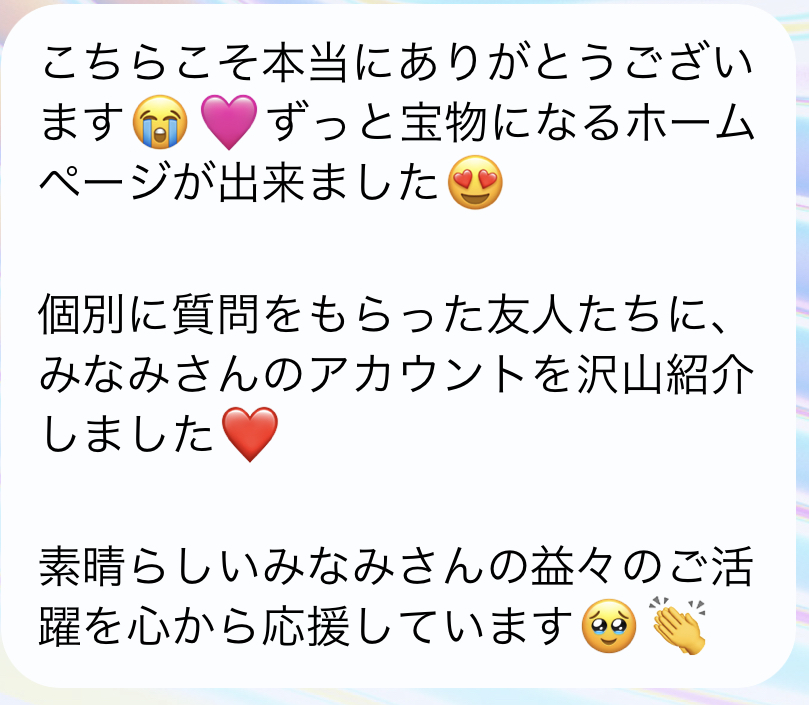This screenshot has width=809, height=705.
Task: Click the text しました before red heart
Action: click(127, 434)
